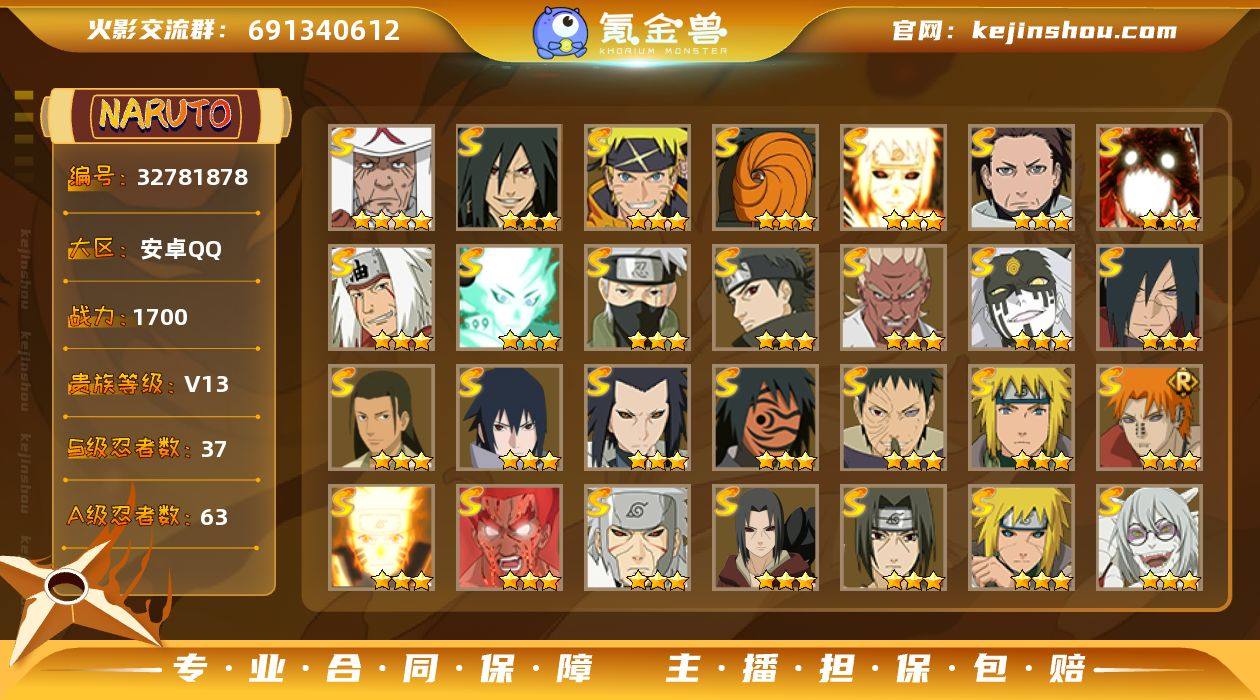
Task: Select the Raikage dark-skinned portrait
Action: click(893, 297)
